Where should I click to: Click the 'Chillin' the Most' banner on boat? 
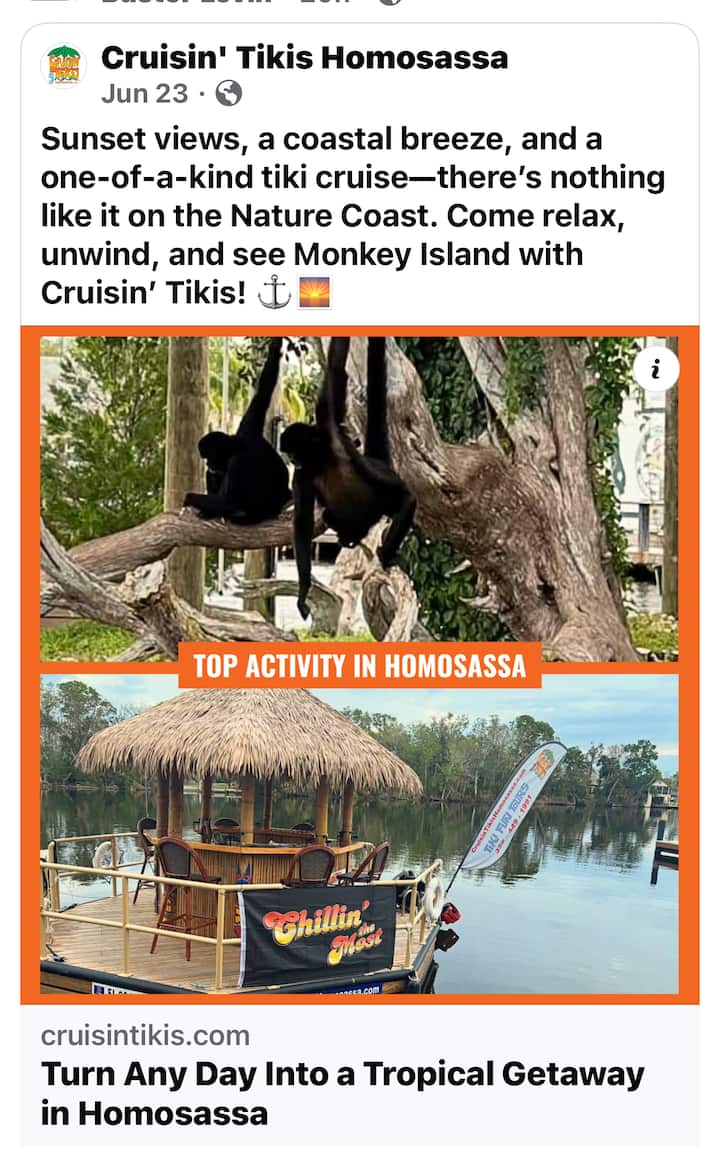(x=318, y=934)
